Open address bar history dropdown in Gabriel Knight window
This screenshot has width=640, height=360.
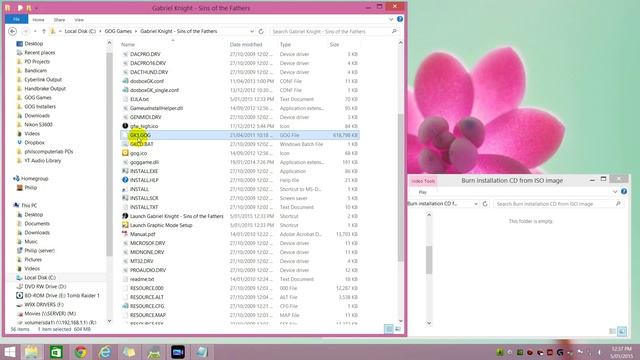pos(252,31)
